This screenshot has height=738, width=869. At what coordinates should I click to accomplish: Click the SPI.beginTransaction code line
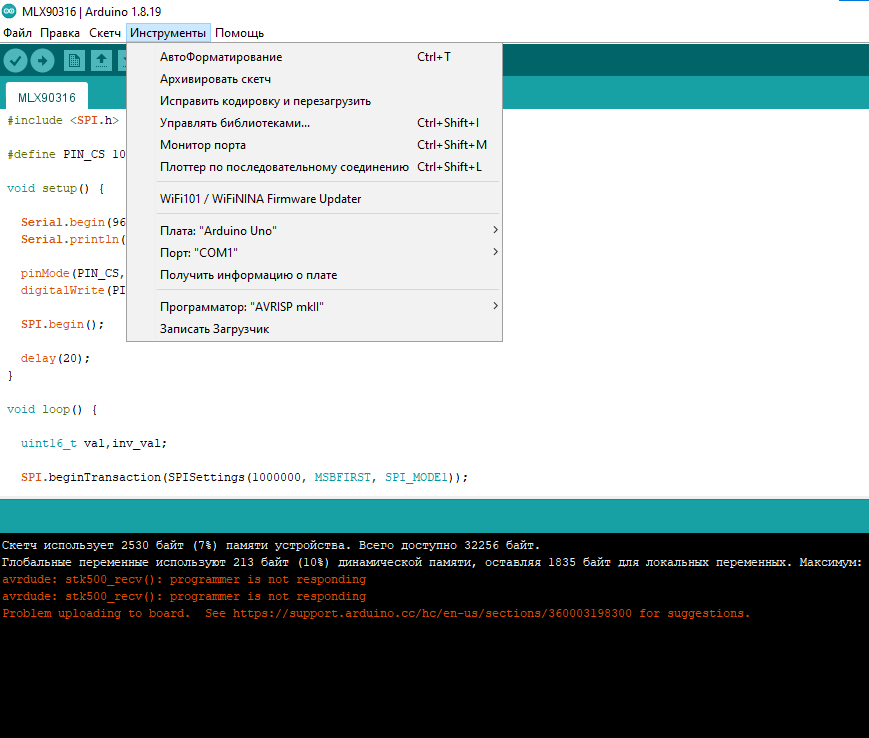coord(244,477)
